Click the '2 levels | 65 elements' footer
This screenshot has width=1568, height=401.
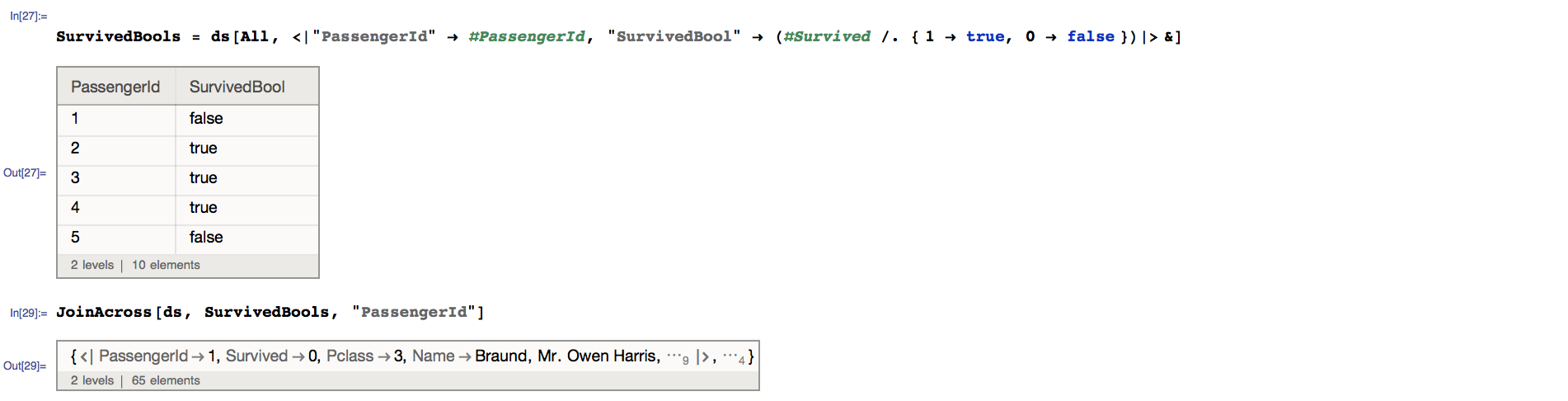pyautogui.click(x=135, y=380)
